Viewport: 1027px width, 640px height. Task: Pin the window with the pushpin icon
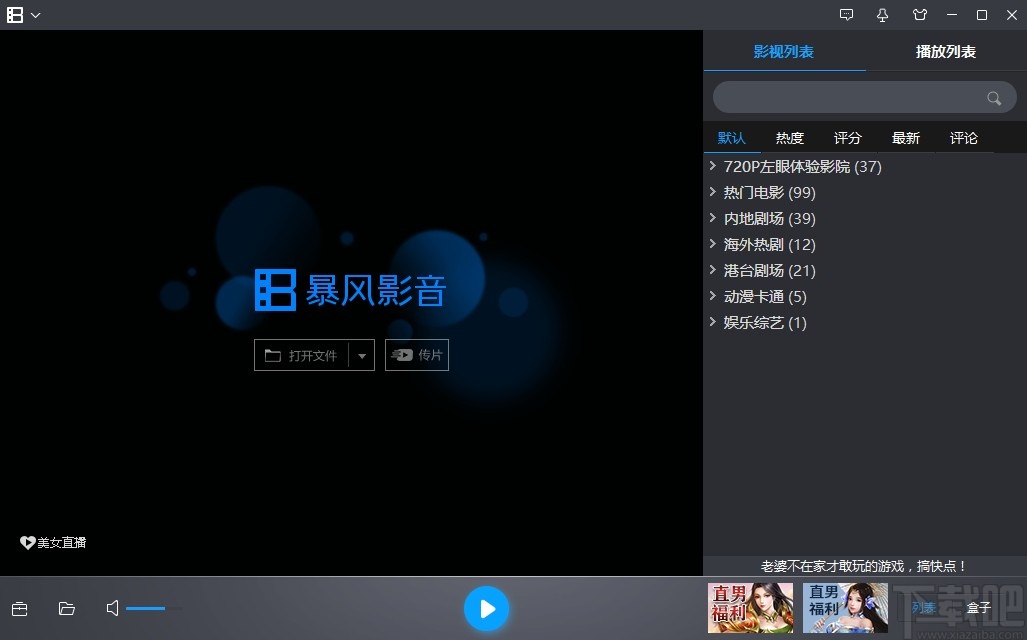[882, 15]
